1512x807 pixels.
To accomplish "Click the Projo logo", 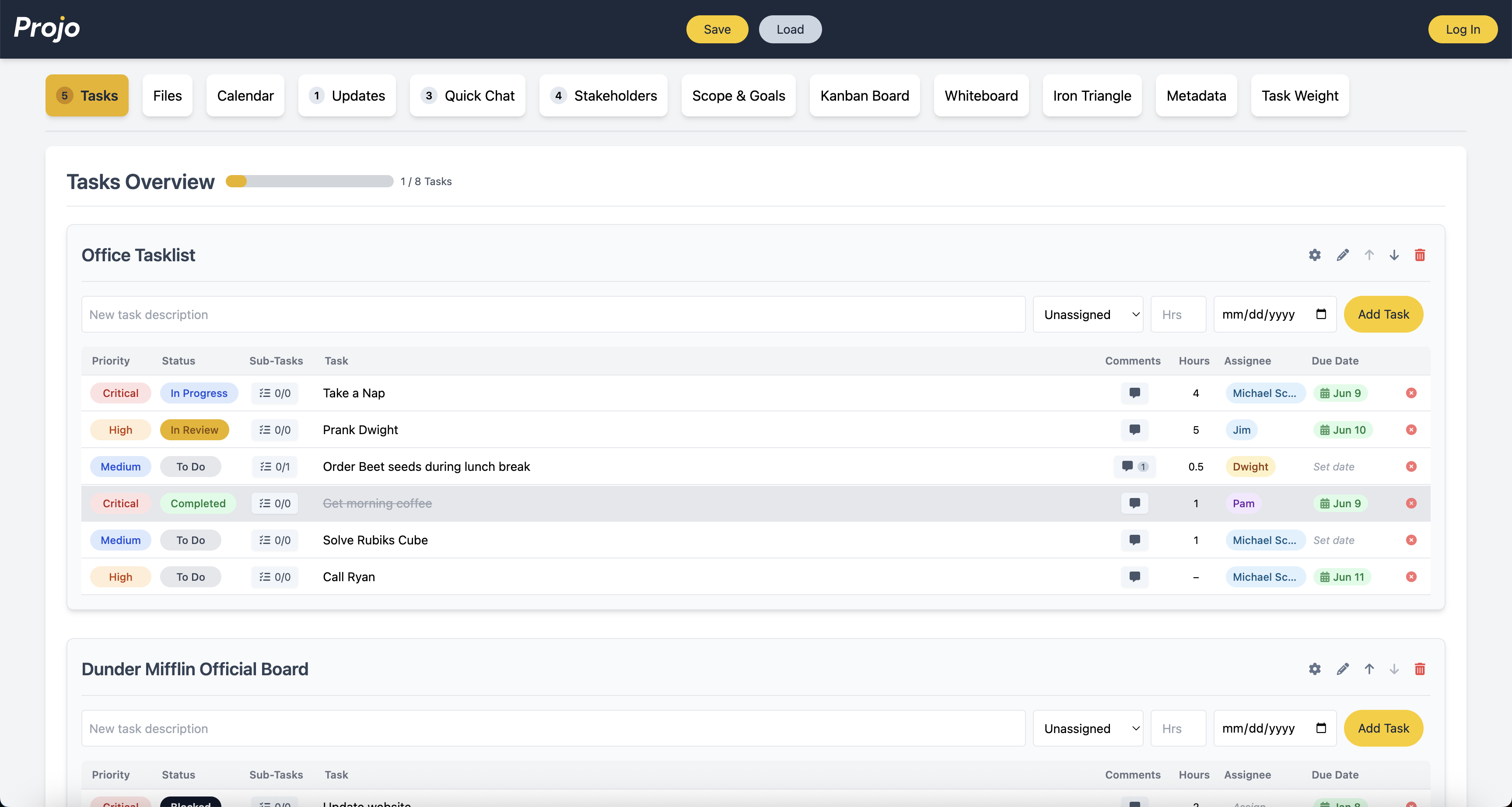I will tap(47, 28).
